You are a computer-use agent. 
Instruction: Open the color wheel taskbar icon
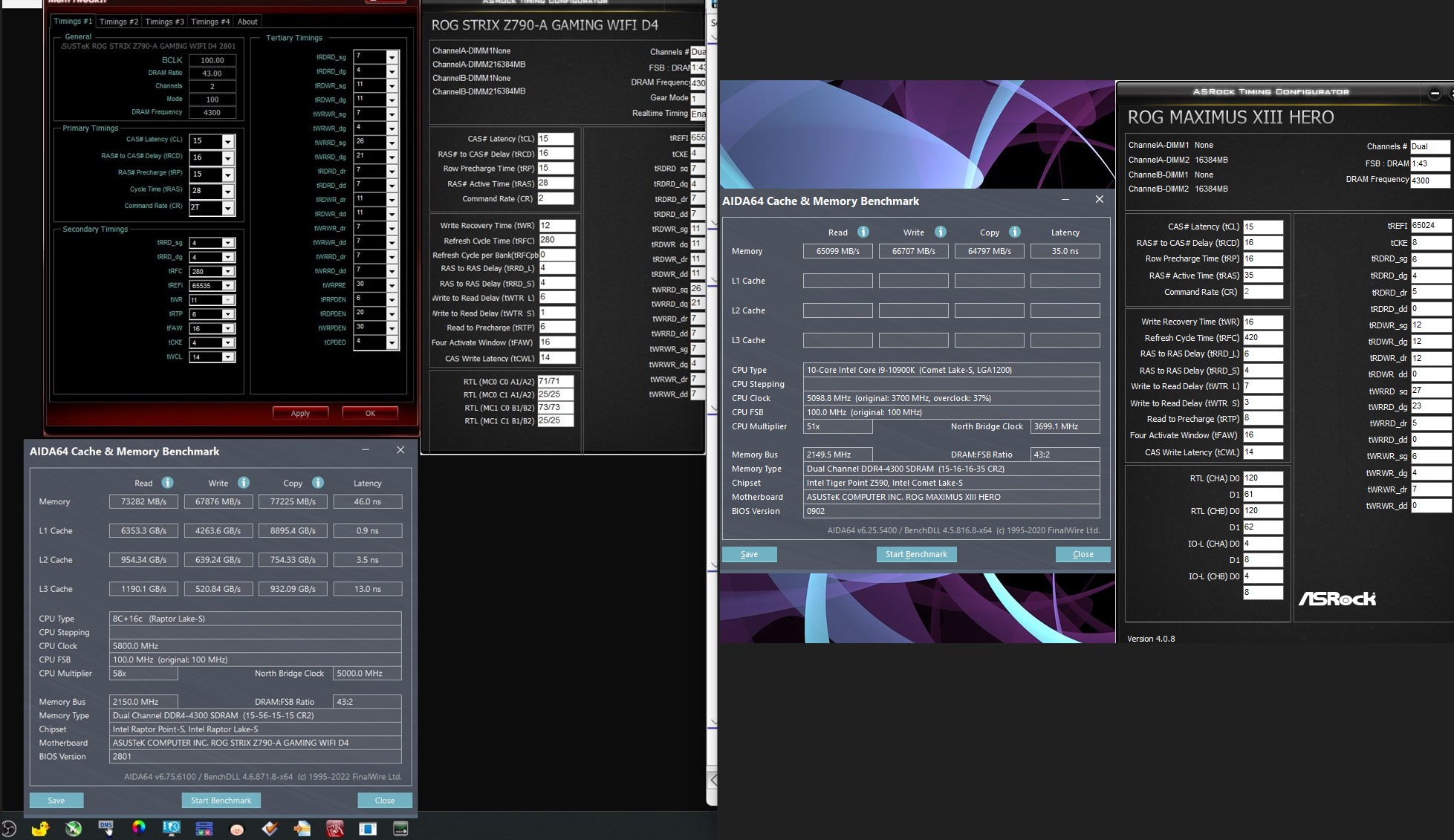pos(138,827)
